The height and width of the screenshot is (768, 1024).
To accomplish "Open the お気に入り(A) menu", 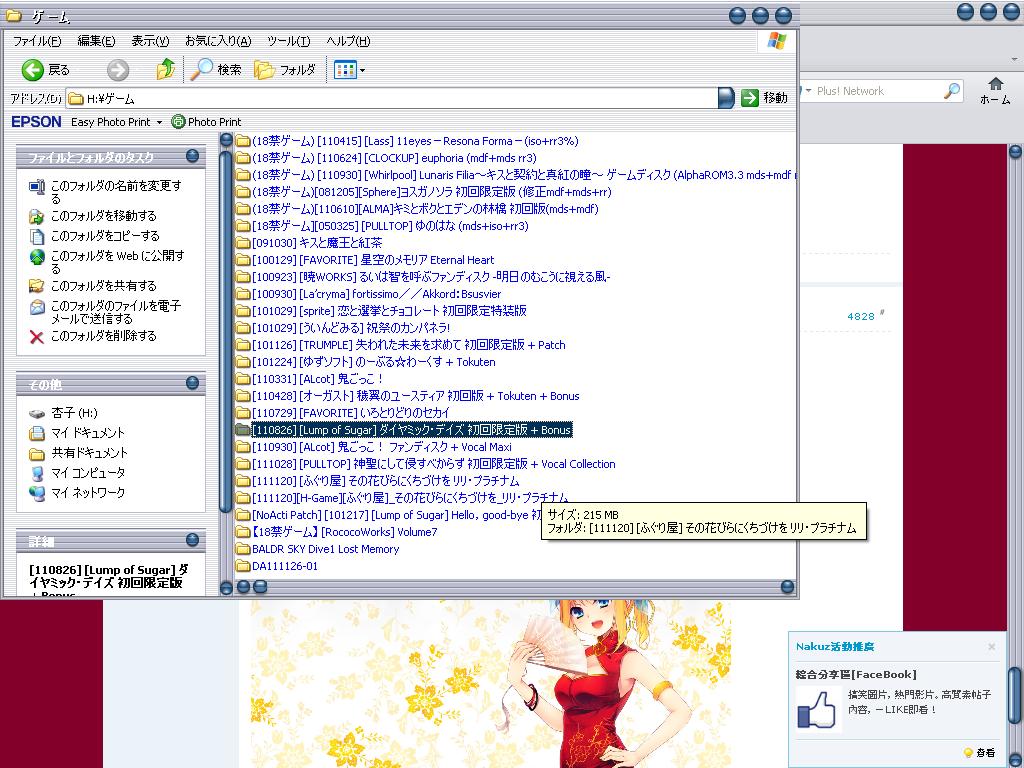I will (218, 41).
